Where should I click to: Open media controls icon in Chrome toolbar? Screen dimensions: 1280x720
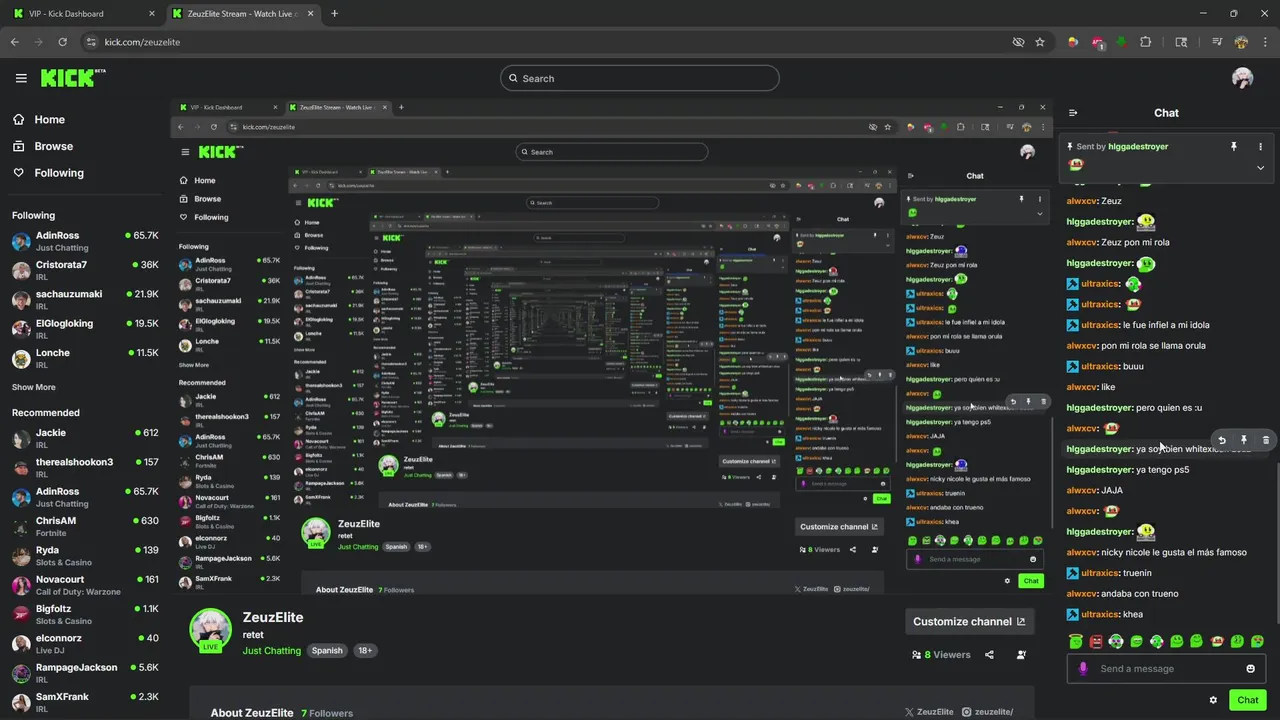[1217, 42]
